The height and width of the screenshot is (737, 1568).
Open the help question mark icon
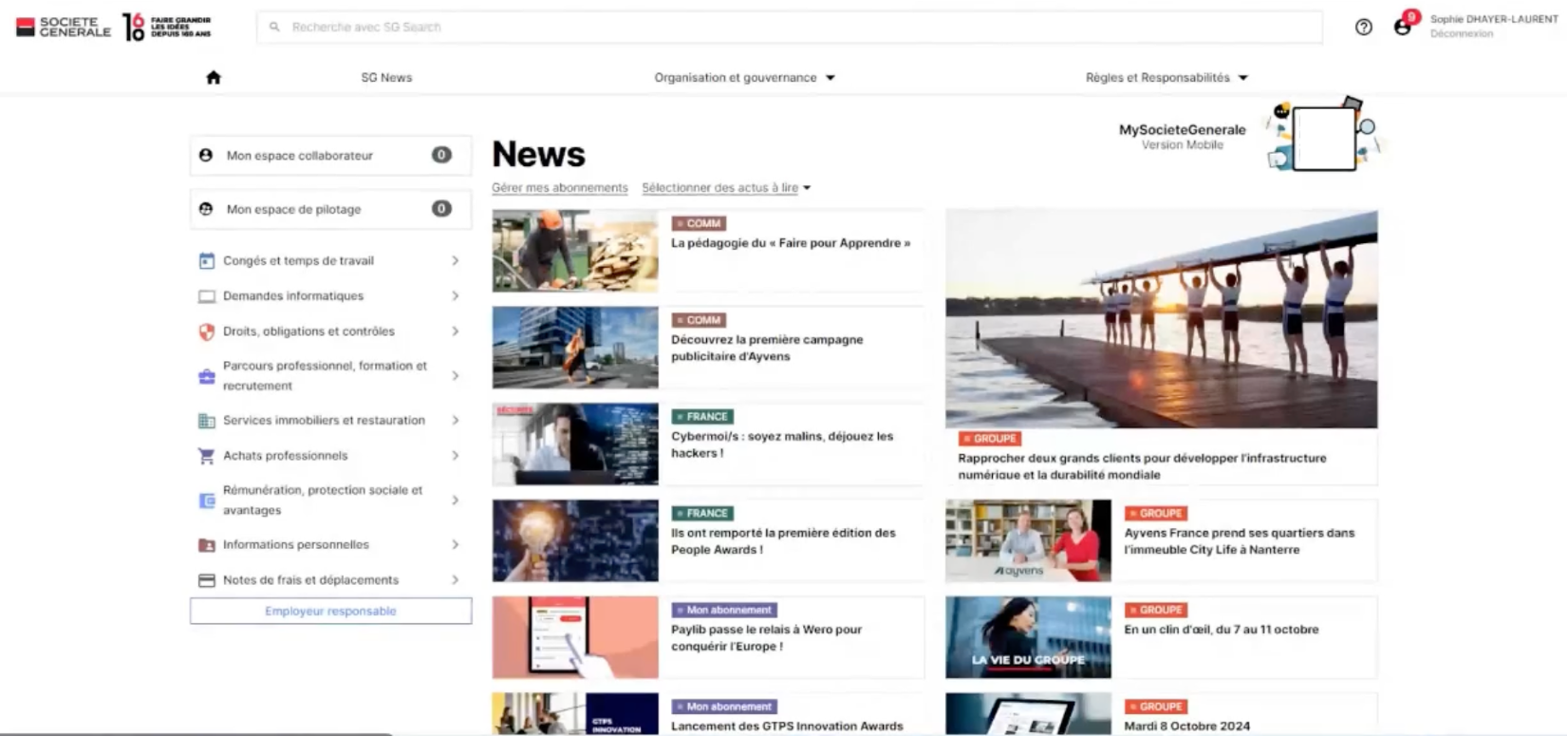coord(1364,28)
